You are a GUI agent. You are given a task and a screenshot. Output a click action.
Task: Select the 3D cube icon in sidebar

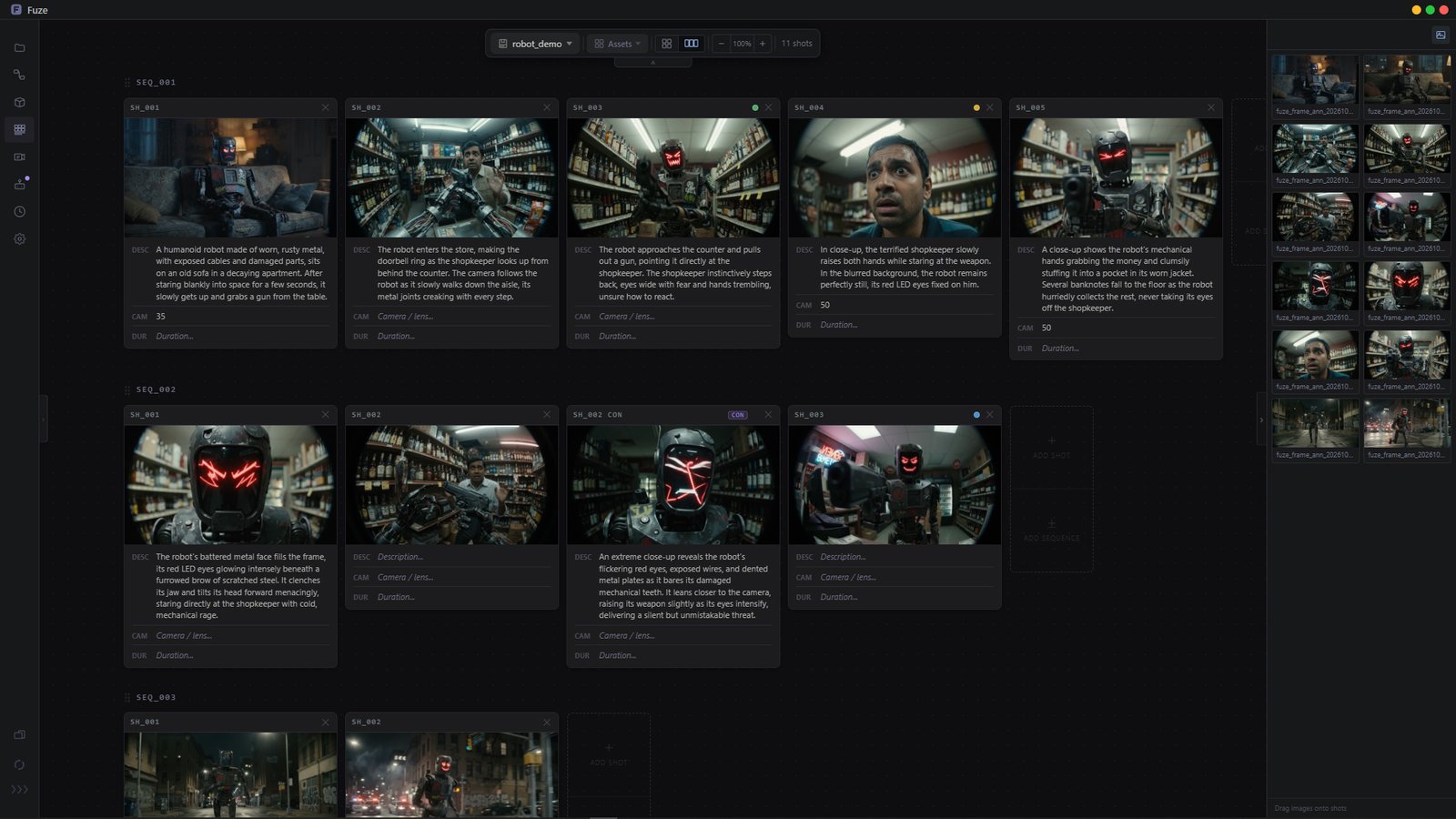coord(19,102)
